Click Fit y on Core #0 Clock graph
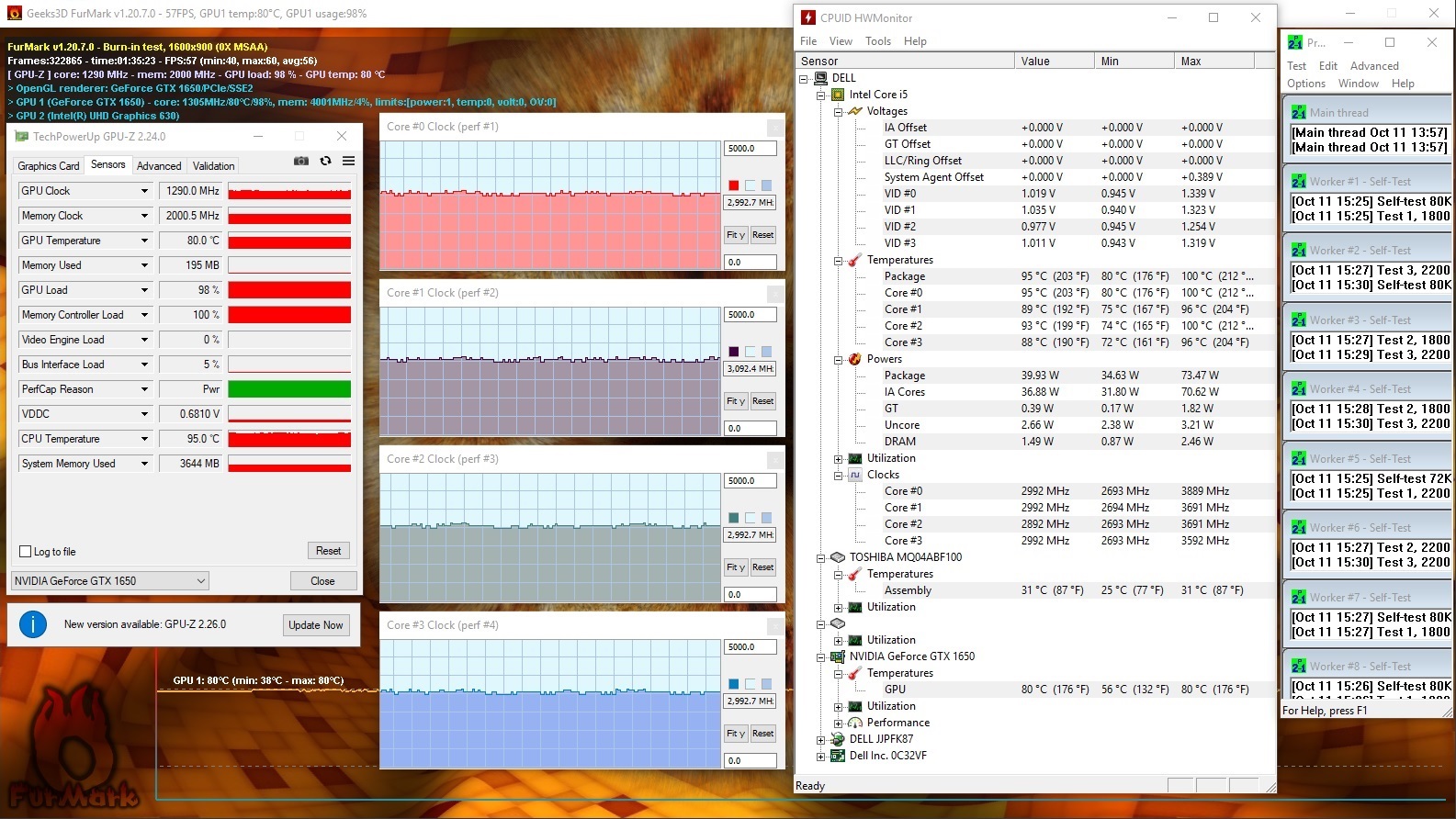 click(x=736, y=235)
